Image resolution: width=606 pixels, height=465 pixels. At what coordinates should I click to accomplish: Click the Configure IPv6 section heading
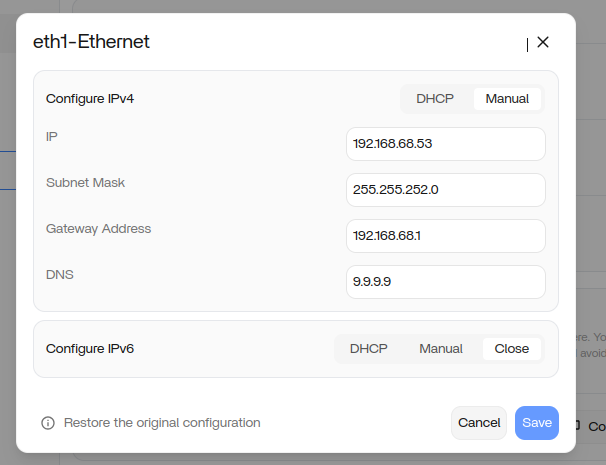[x=90, y=349]
